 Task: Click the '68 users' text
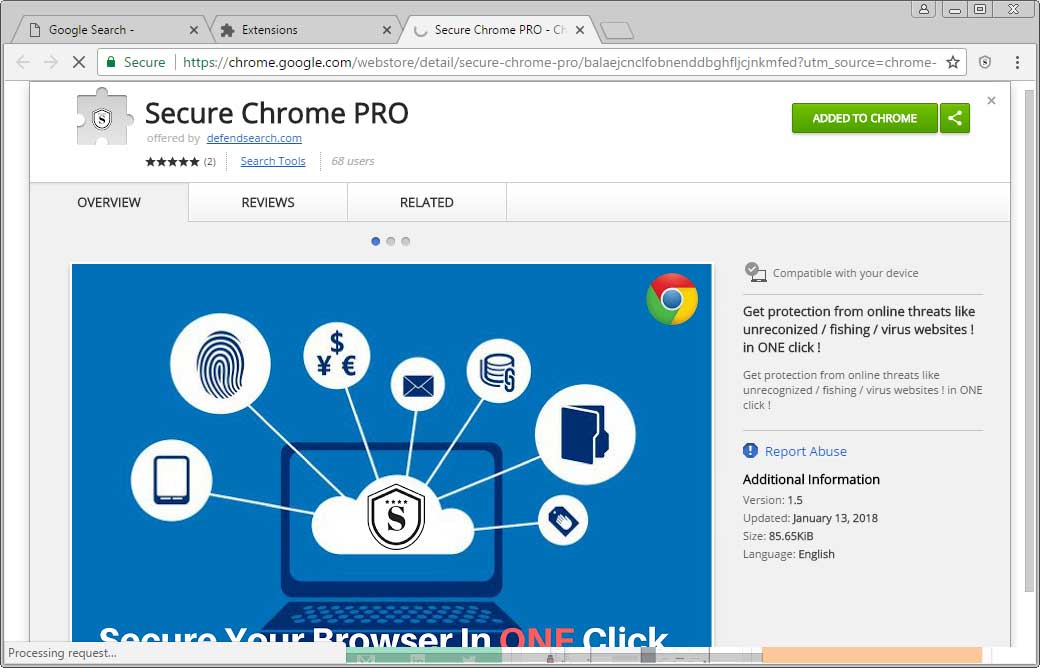353,161
